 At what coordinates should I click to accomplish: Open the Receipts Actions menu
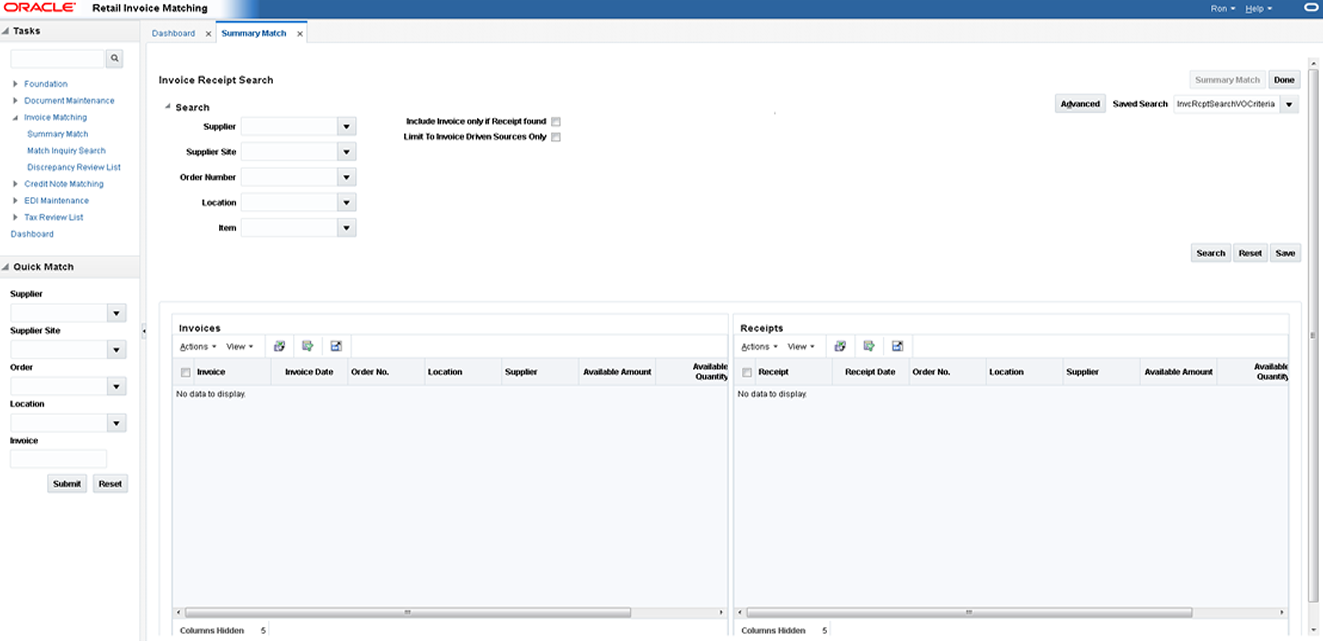759,346
